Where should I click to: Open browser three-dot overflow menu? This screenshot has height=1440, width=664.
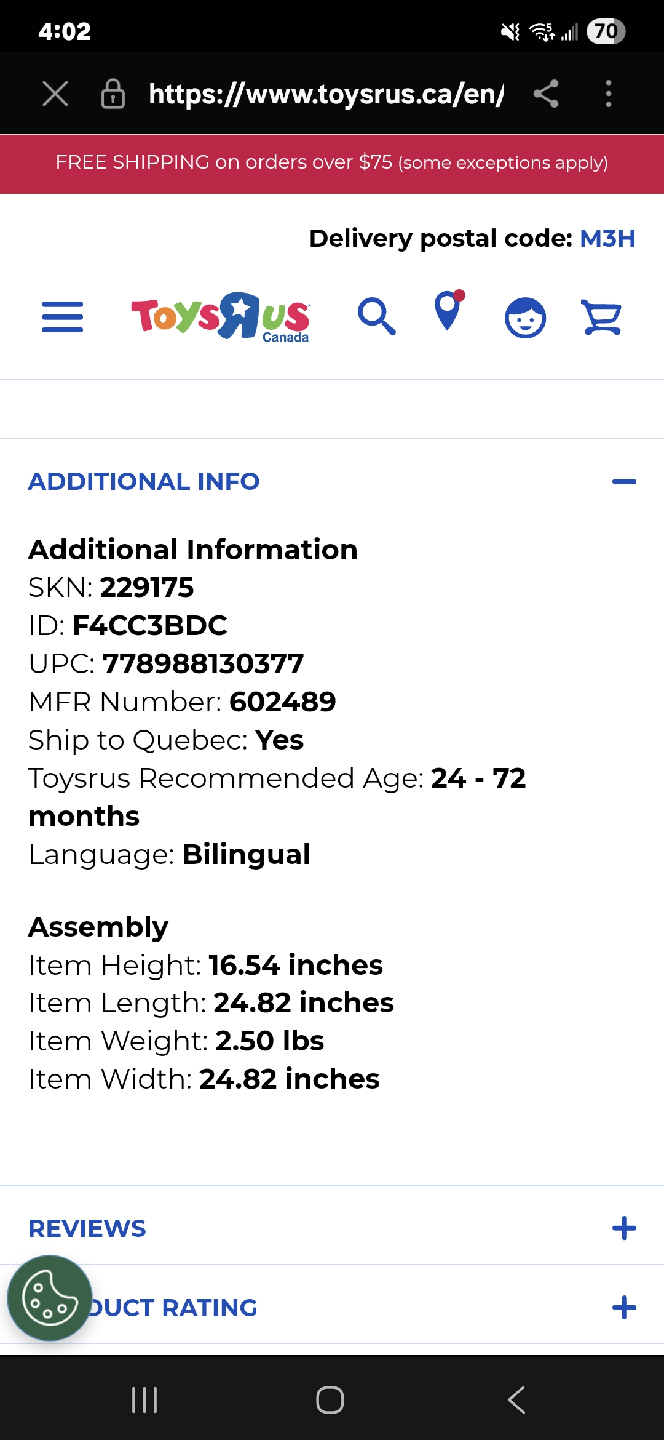point(608,94)
